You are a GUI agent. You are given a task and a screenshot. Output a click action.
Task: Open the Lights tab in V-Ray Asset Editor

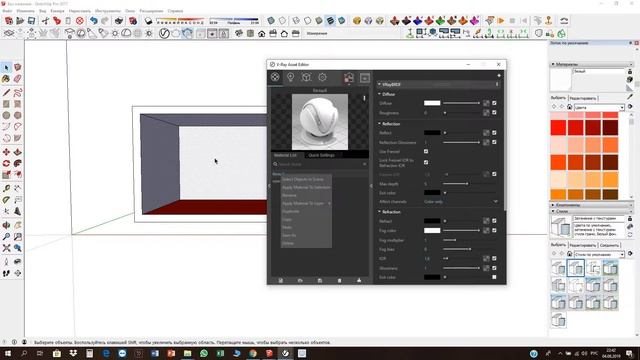[291, 77]
